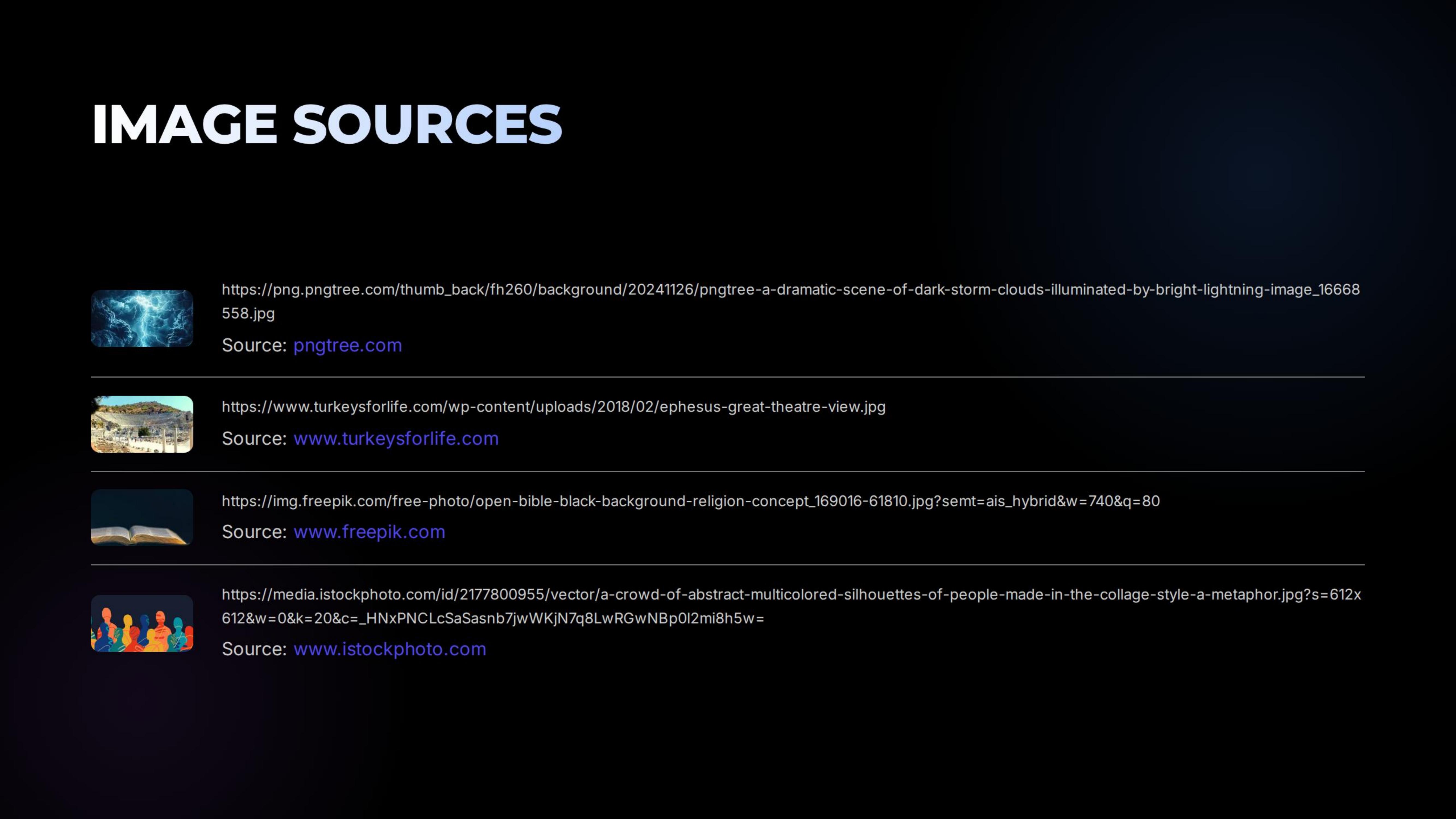Click the freepik open-bible image URL

tap(691, 501)
